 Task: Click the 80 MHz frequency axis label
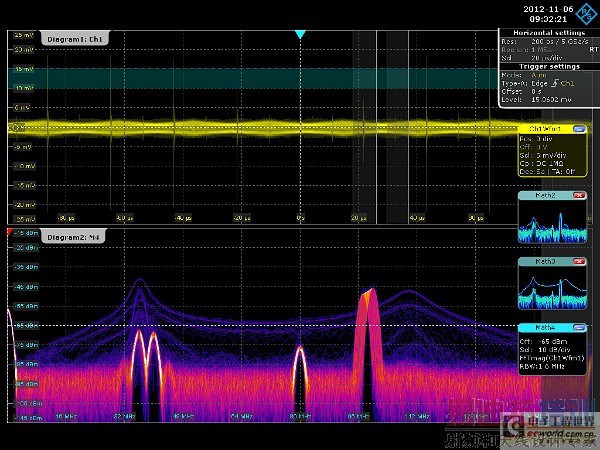300,416
